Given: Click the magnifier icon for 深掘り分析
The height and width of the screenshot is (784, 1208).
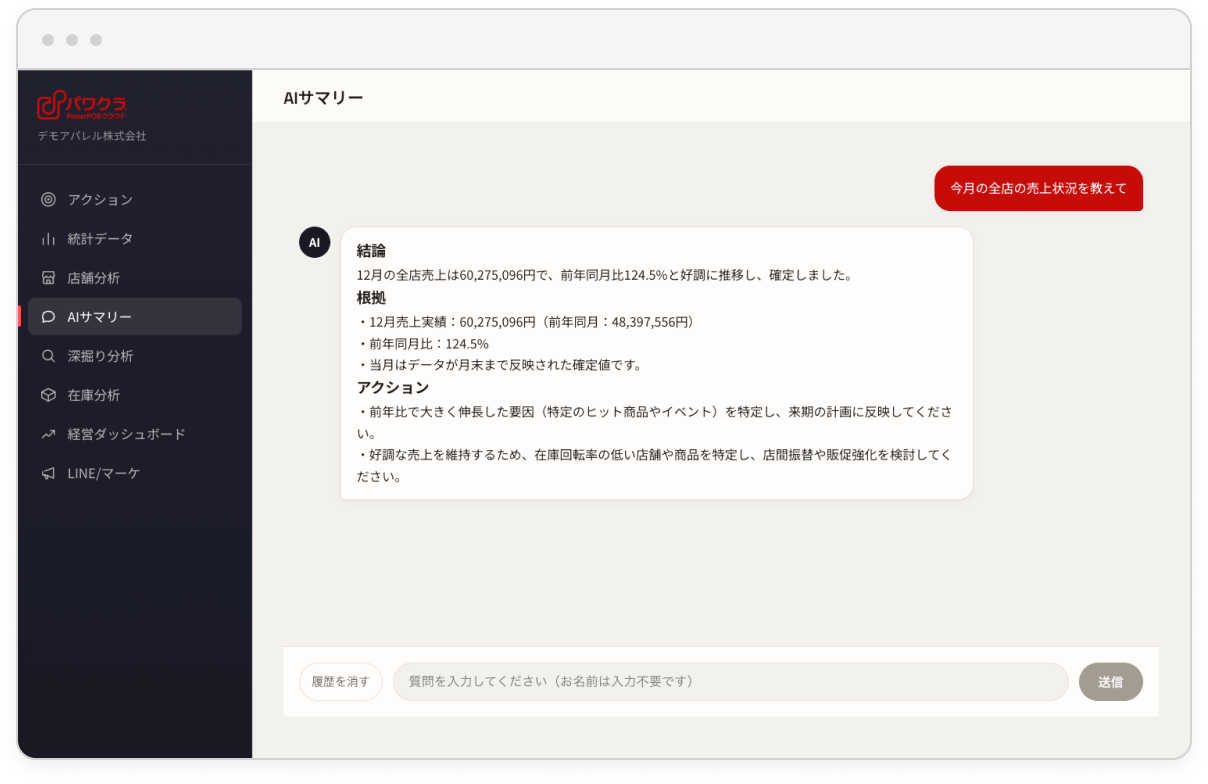Looking at the screenshot, I should [x=48, y=355].
